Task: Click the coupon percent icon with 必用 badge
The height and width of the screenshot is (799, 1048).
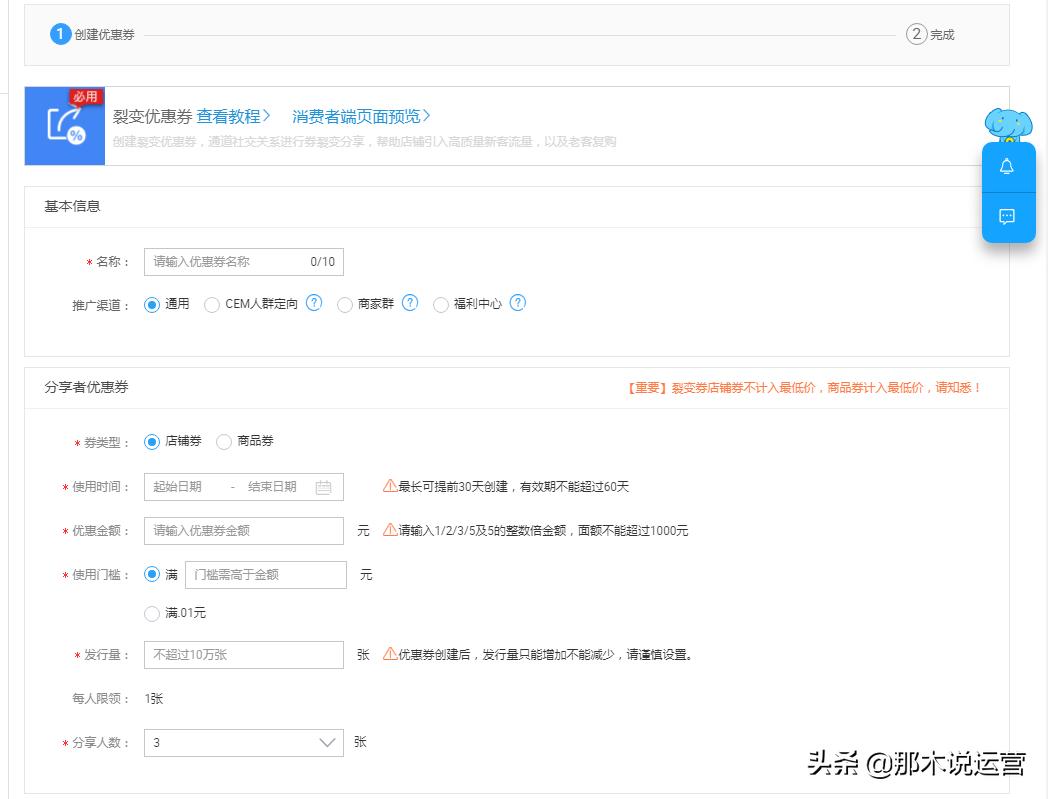Action: pos(64,125)
